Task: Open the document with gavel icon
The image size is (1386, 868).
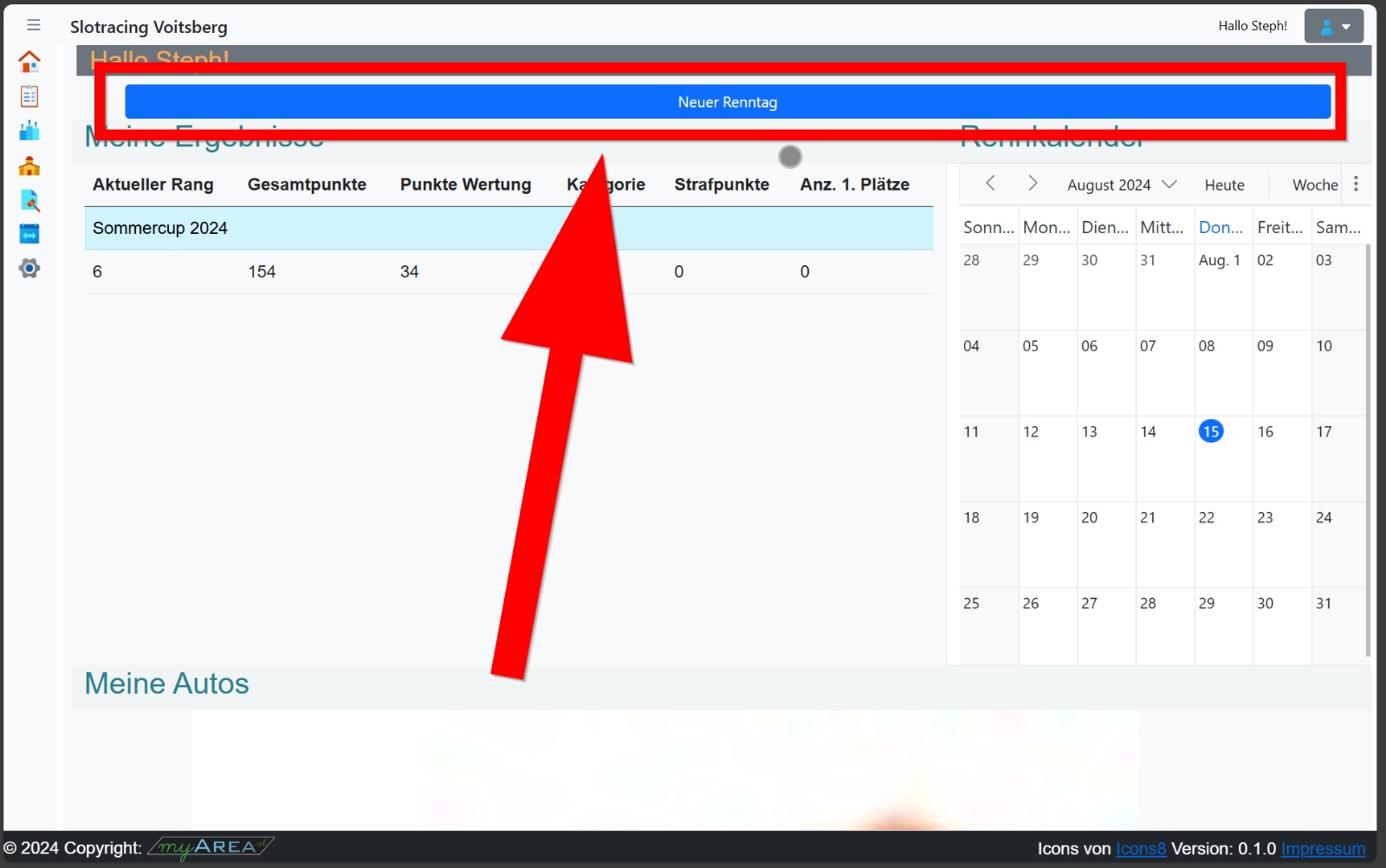Action: pyautogui.click(x=29, y=201)
